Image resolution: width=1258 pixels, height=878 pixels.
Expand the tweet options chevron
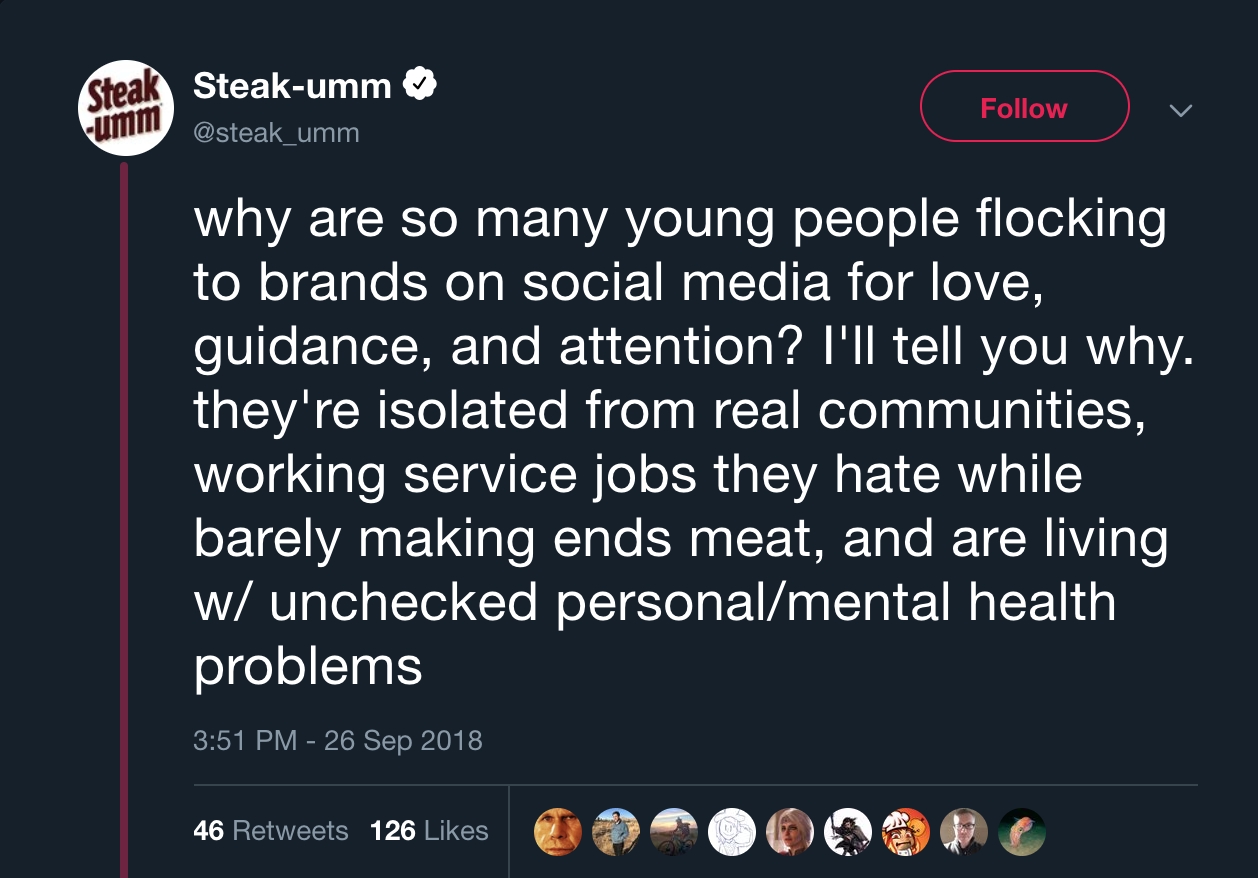pos(1181,110)
